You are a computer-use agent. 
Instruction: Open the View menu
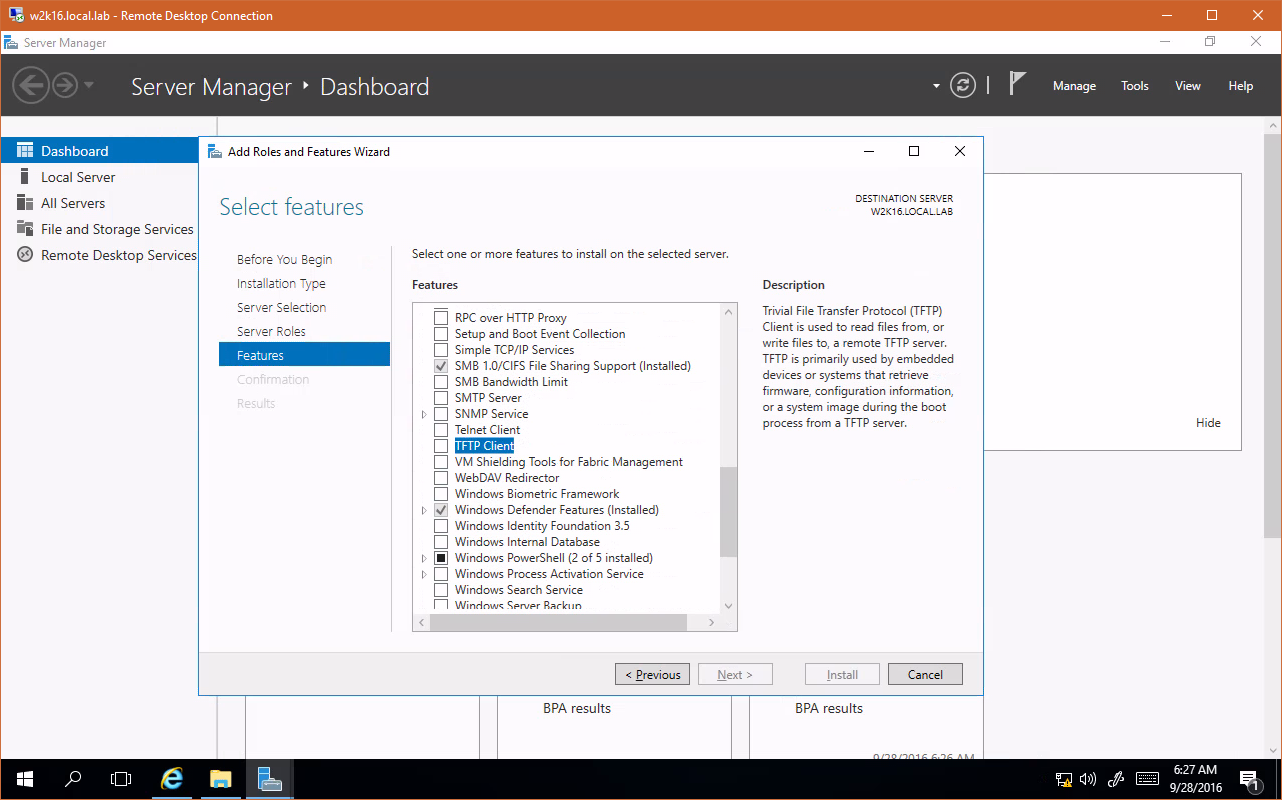(x=1188, y=86)
